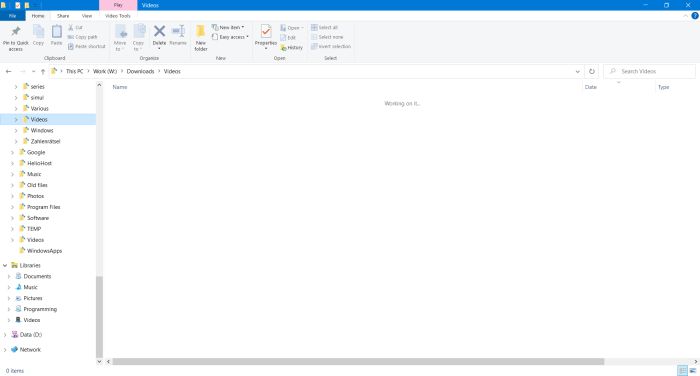This screenshot has width=700, height=376.
Task: Click the navigation pane vertical scrollbar
Action: [x=99, y=316]
